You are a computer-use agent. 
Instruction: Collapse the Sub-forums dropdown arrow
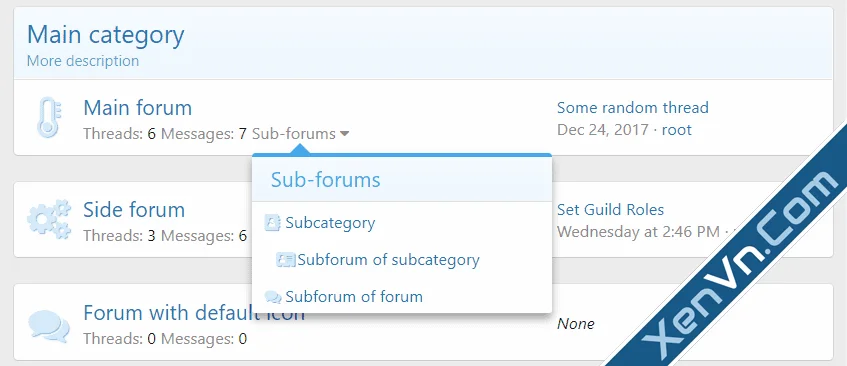pos(344,134)
